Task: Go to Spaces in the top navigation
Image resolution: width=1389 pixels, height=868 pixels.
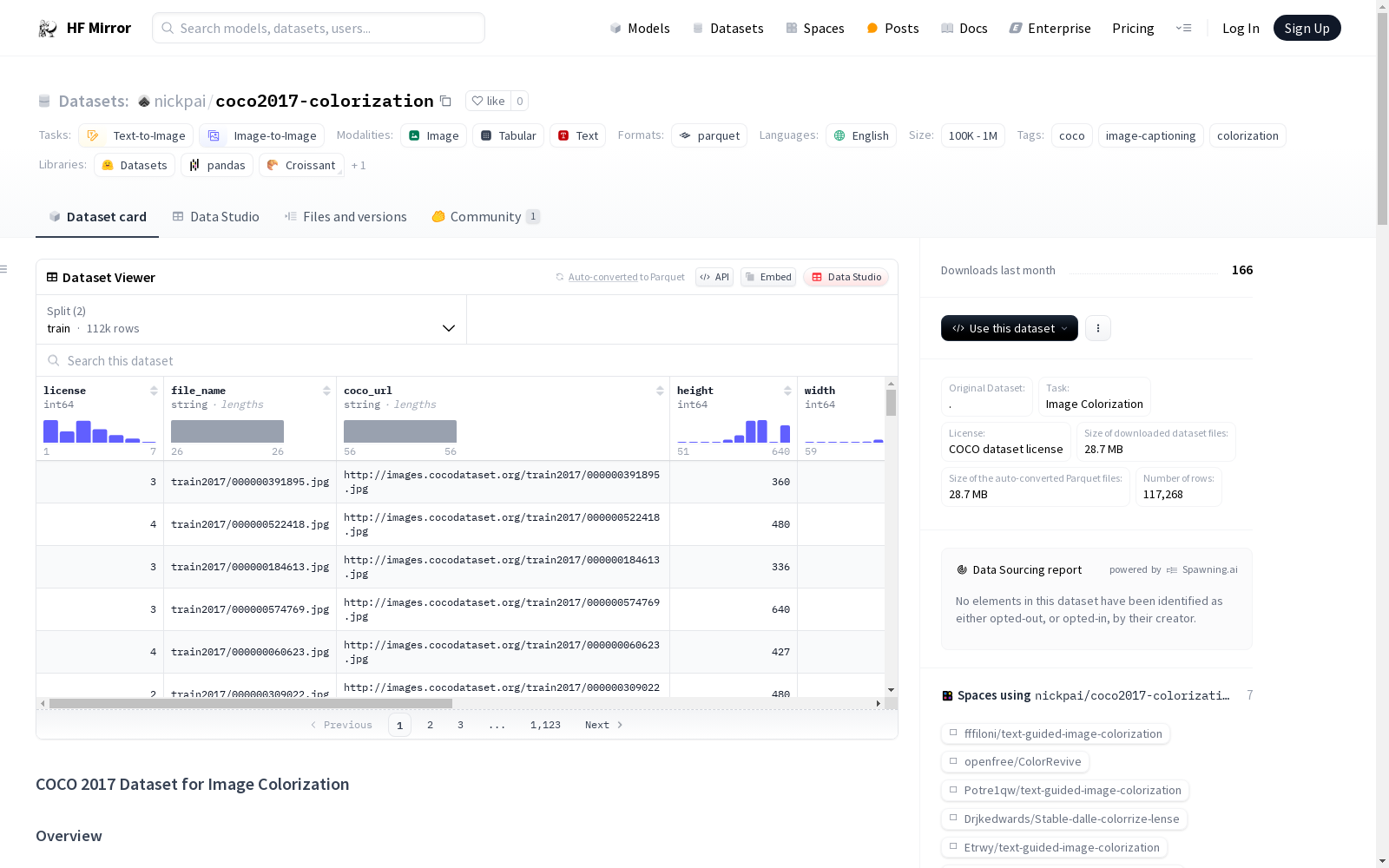Action: pos(814,29)
